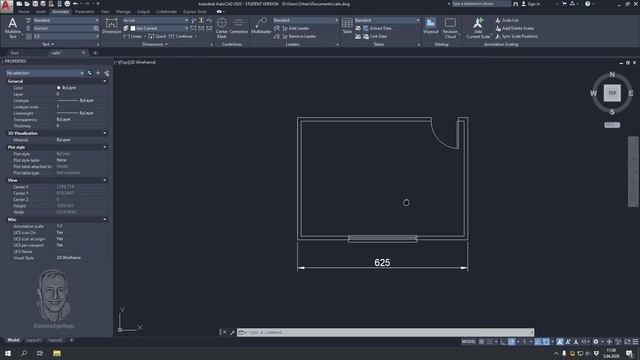Click the Linear dimension button
Screen dimensions: 640x360
(x=133, y=36)
